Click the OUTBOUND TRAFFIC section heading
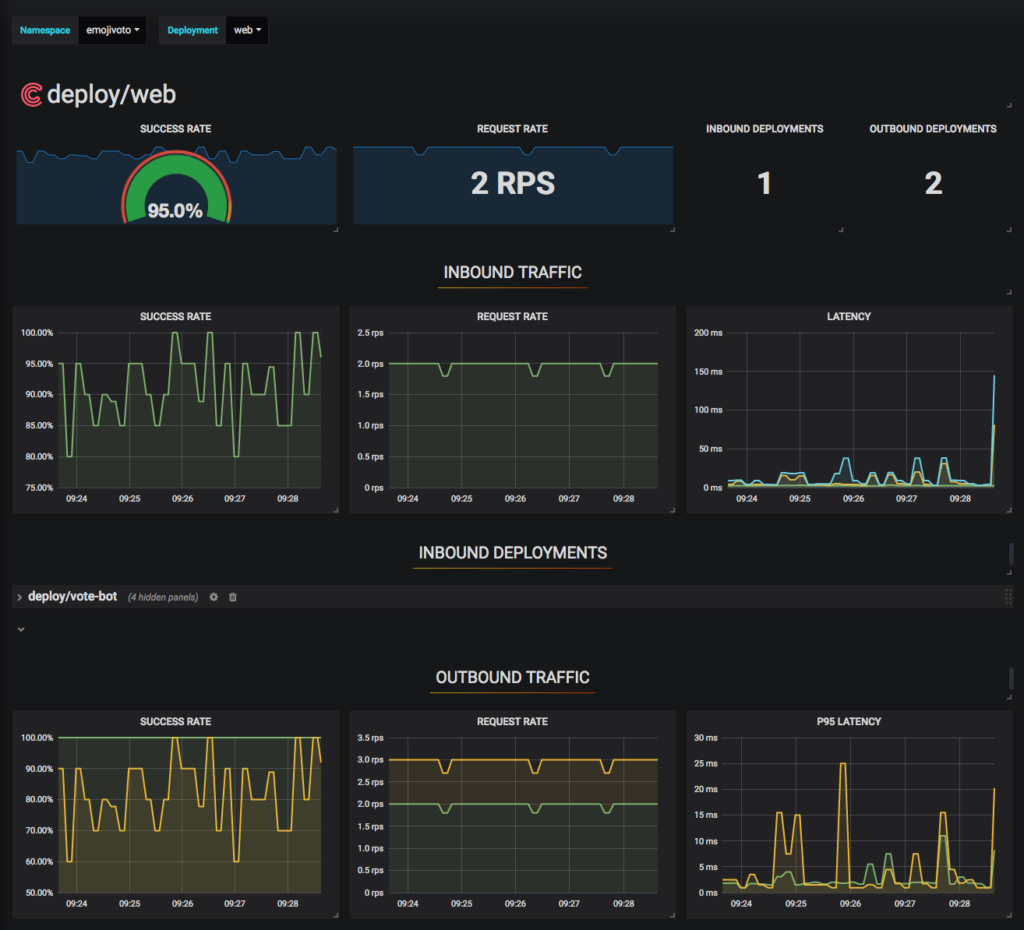Viewport: 1024px width, 930px height. click(x=513, y=677)
